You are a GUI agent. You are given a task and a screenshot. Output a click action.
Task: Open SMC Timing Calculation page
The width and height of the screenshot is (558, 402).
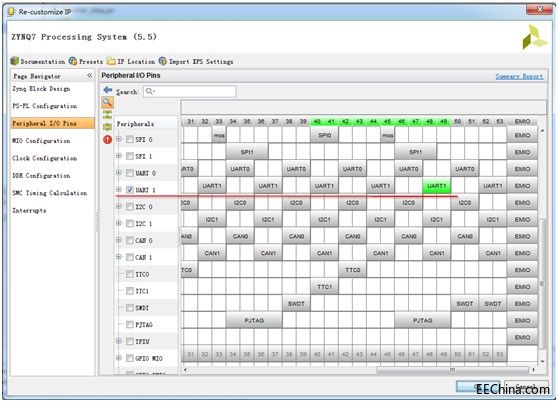(49, 193)
